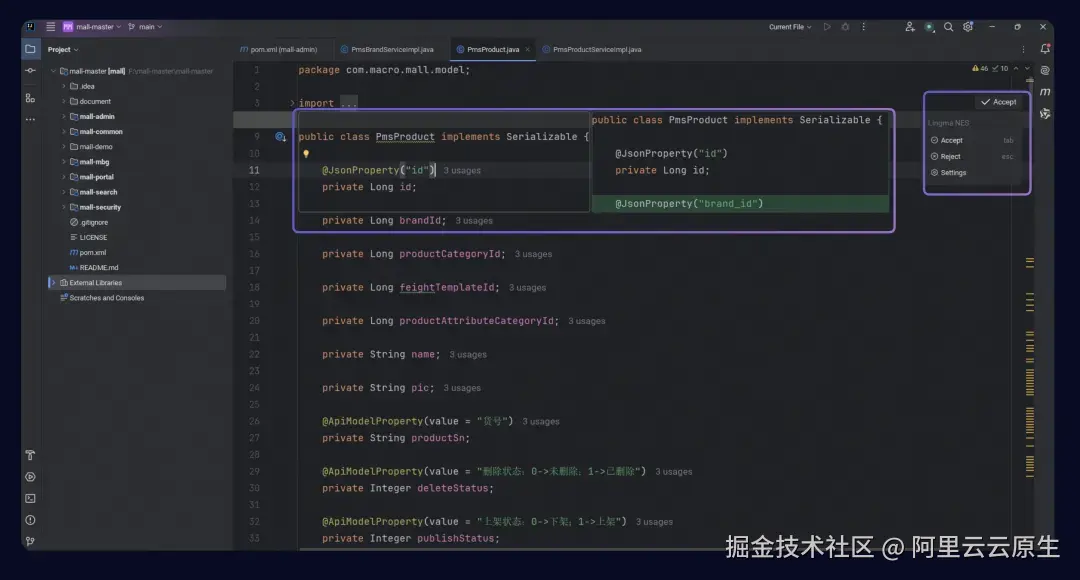Viewport: 1080px width, 580px height.
Task: Open the editor tabs More Actions kebab icon
Action: pyautogui.click(x=1021, y=48)
